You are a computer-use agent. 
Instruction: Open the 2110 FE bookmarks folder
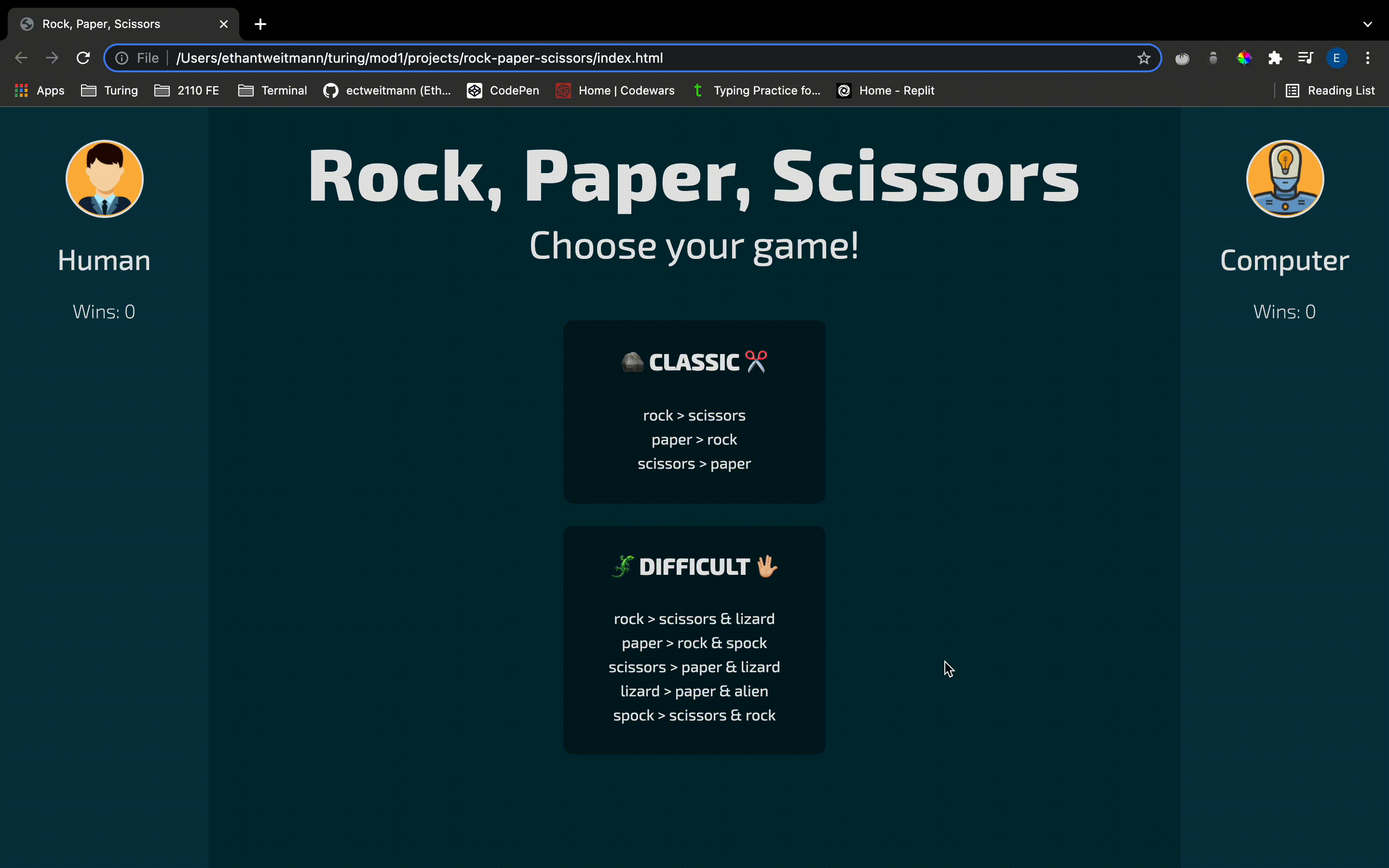(x=187, y=91)
